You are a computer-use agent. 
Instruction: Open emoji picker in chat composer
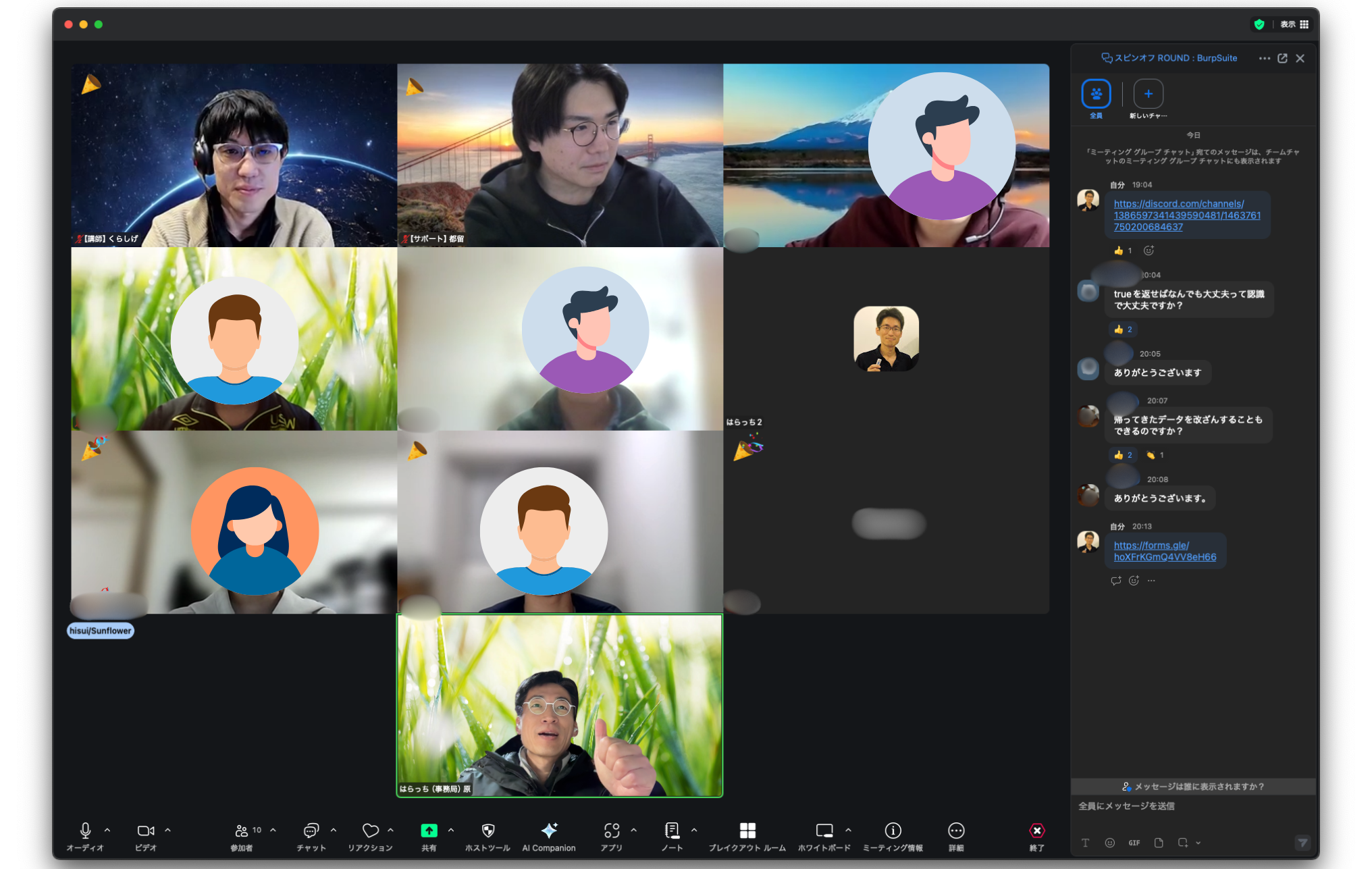(1110, 843)
